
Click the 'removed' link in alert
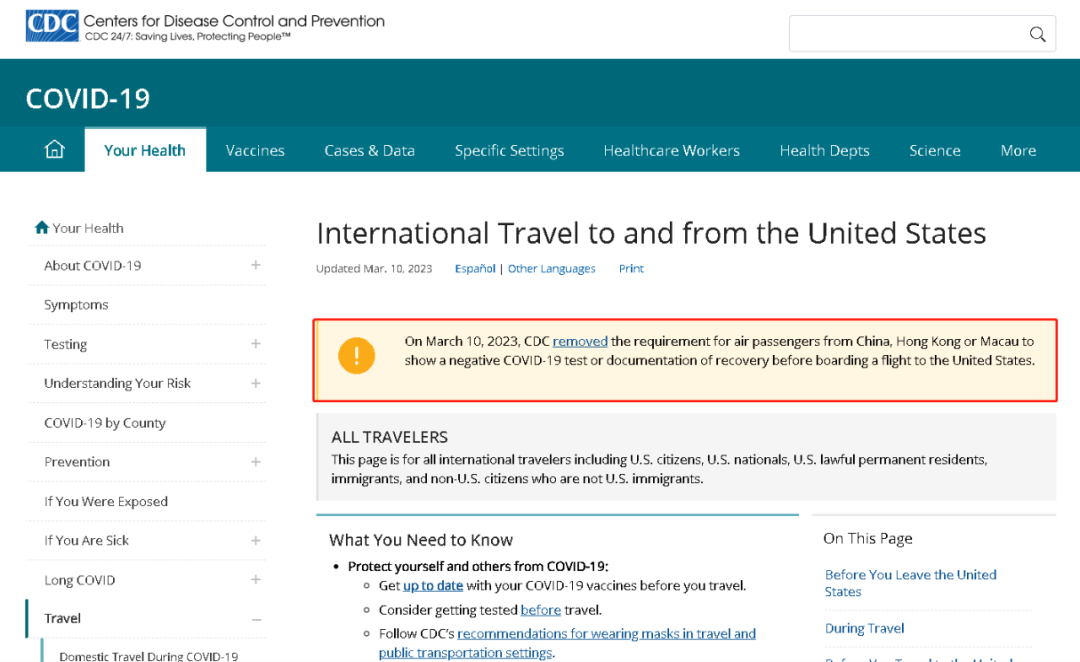point(580,341)
